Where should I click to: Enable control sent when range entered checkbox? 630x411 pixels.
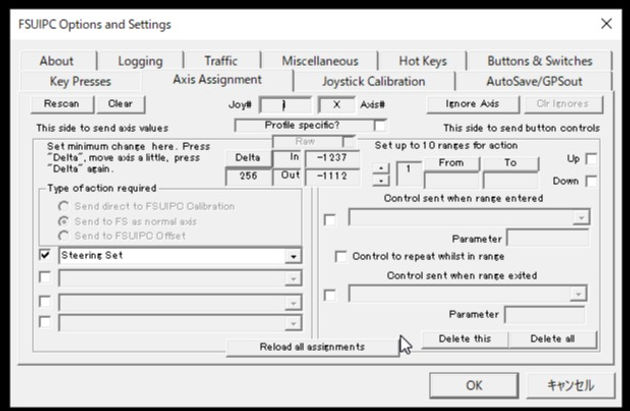coord(330,220)
